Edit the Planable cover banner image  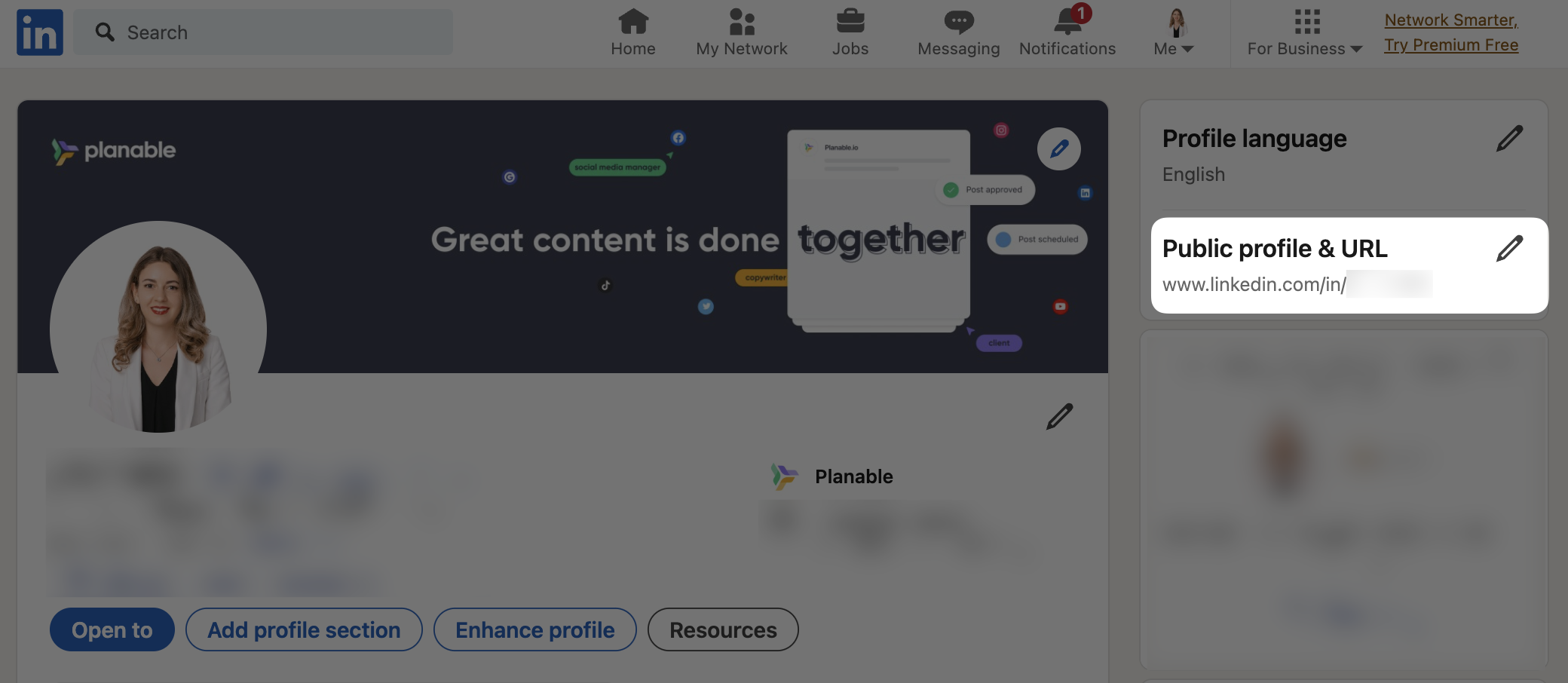(1059, 149)
